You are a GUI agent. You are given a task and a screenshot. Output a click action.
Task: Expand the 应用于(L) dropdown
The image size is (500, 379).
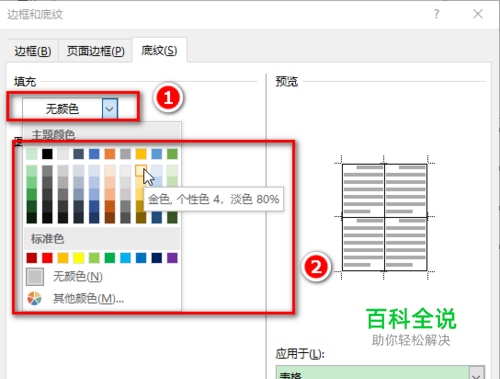tap(477, 373)
